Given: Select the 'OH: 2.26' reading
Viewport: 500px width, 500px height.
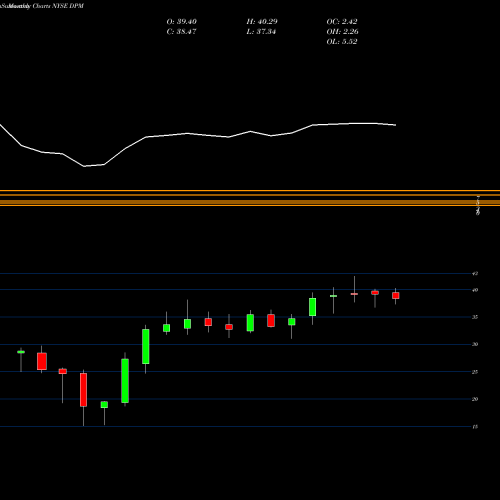Looking at the screenshot, I should (343, 32).
